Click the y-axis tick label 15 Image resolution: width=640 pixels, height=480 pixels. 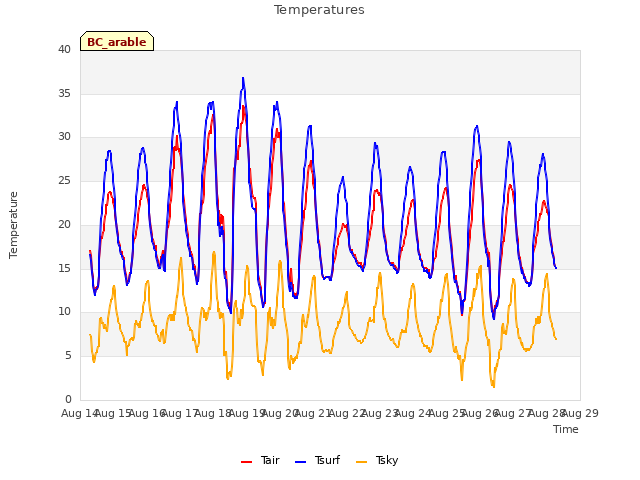(64, 268)
